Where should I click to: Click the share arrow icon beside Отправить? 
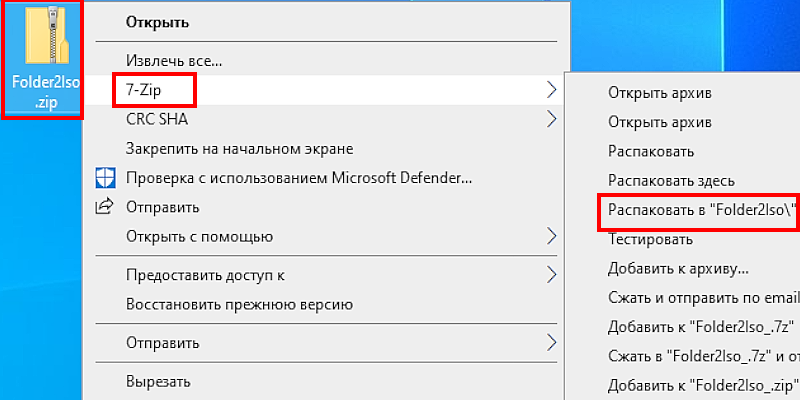pyautogui.click(x=105, y=207)
